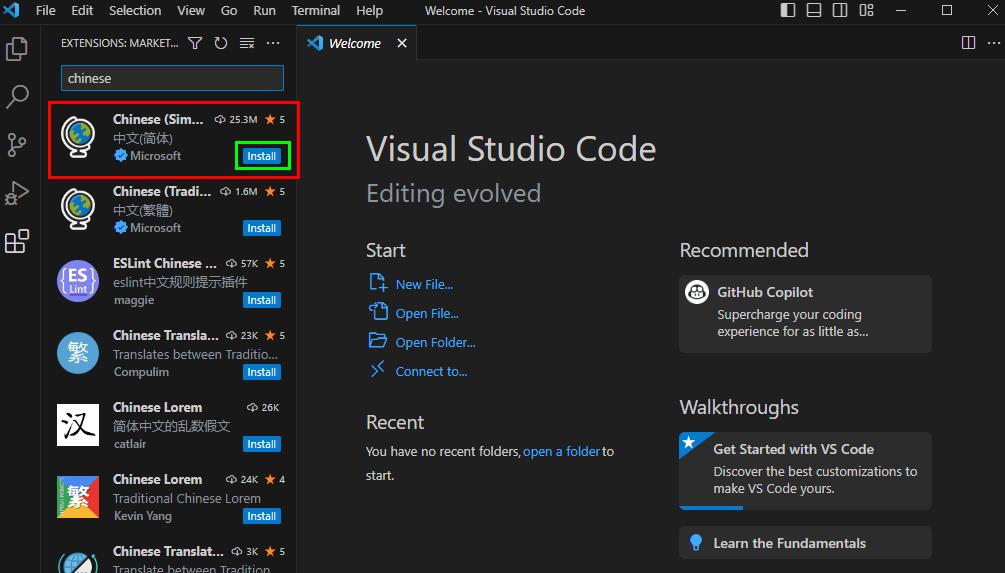Screen dimensions: 1005x573
Task: Install Chinese Lorem by catlair
Action: click(x=262, y=444)
